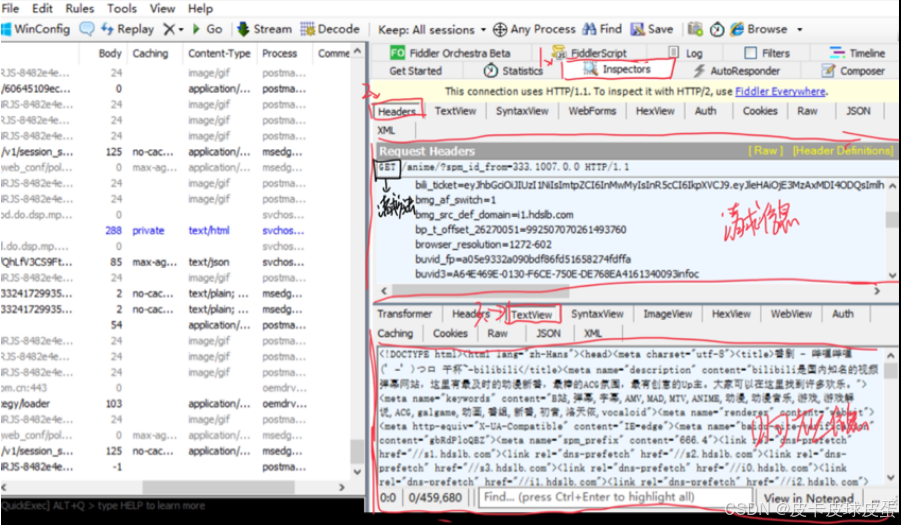Open the File menu
This screenshot has height=525, width=901.
click(x=10, y=9)
